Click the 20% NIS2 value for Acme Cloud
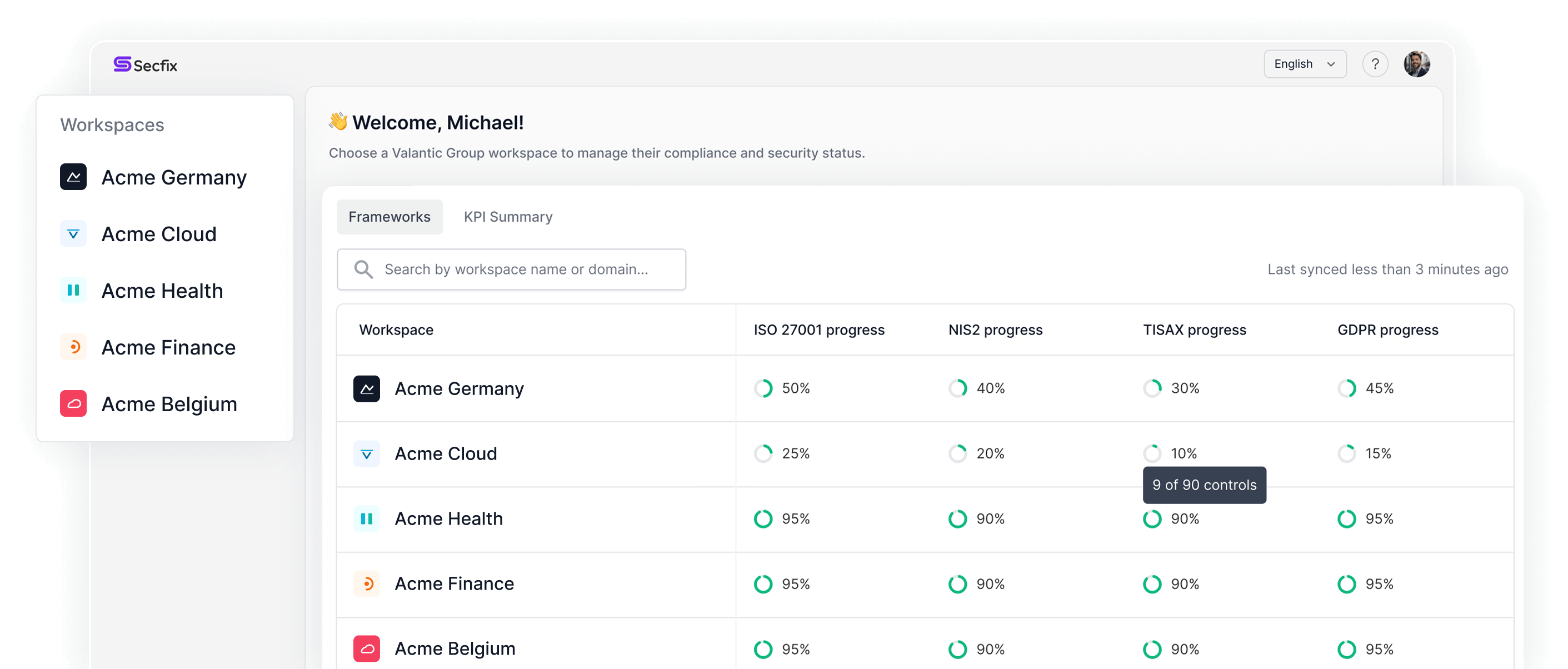1568x669 pixels. 990,453
